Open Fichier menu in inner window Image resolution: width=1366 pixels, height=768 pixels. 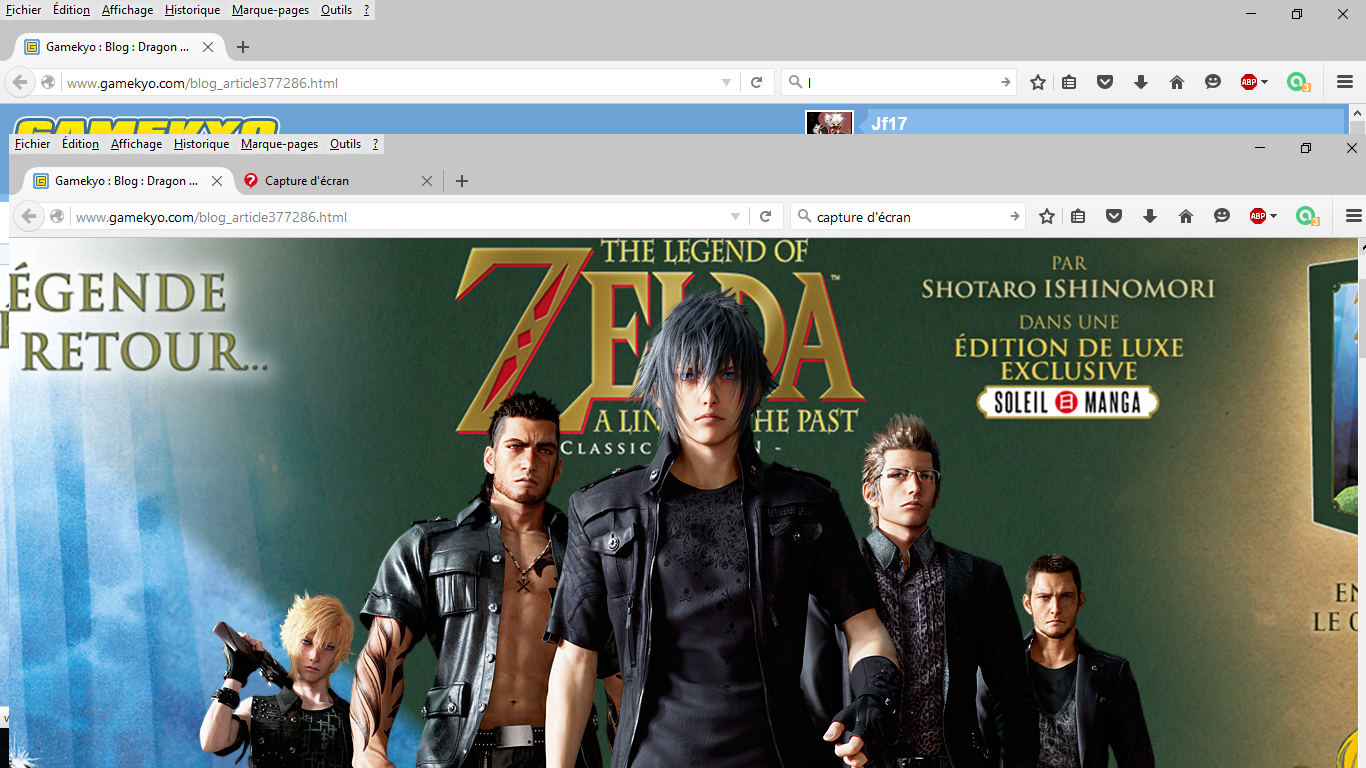pyautogui.click(x=33, y=144)
